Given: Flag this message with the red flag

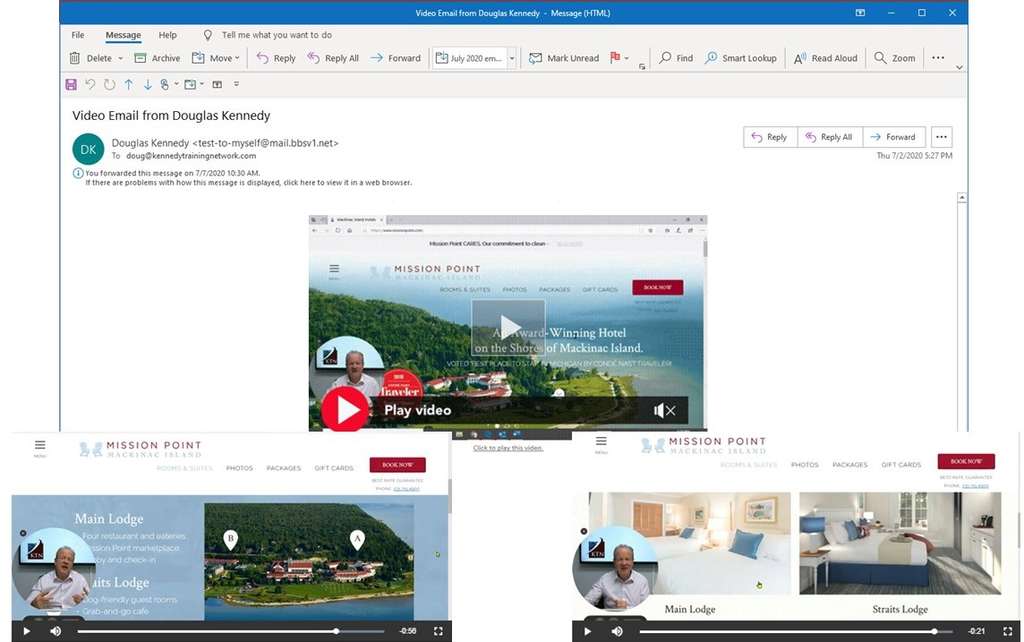Looking at the screenshot, I should pos(615,57).
